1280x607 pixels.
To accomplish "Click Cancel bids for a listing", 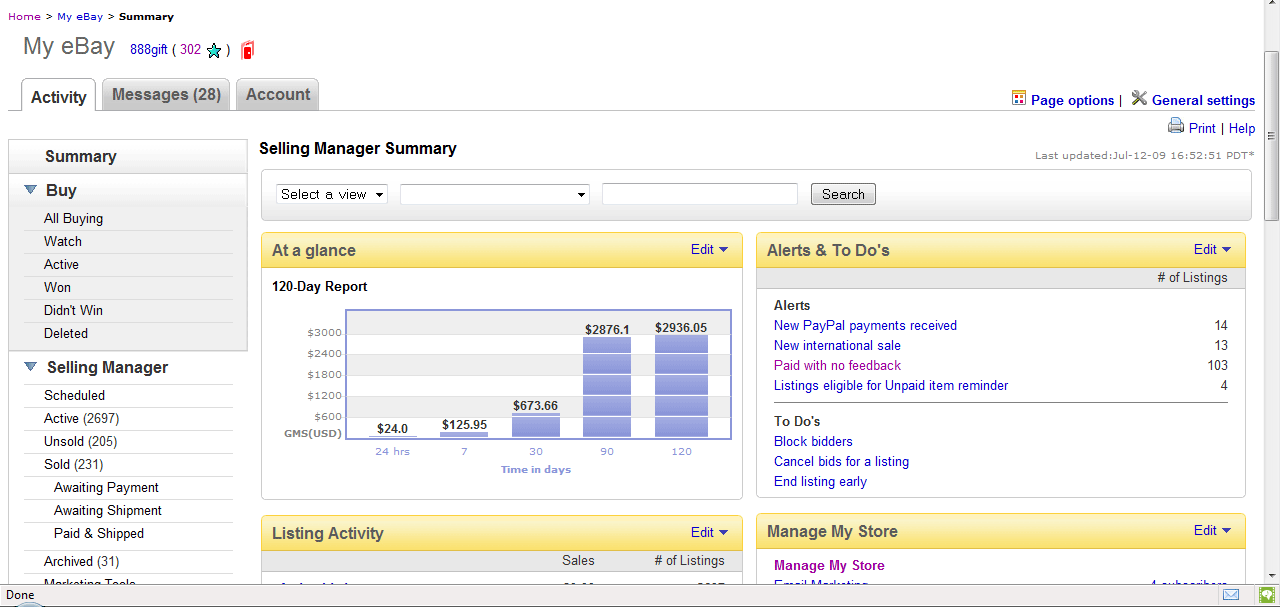I will pyautogui.click(x=841, y=461).
